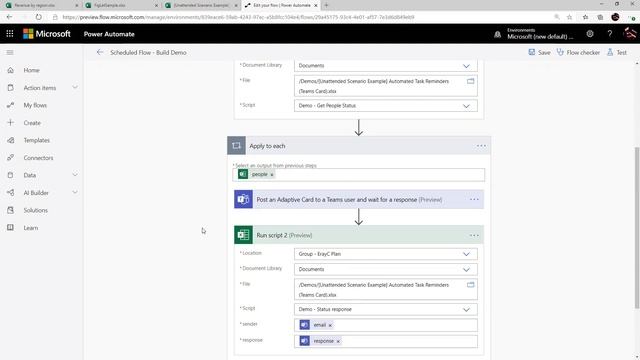Remove the response token
This screenshot has width=640, height=360.
[338, 341]
